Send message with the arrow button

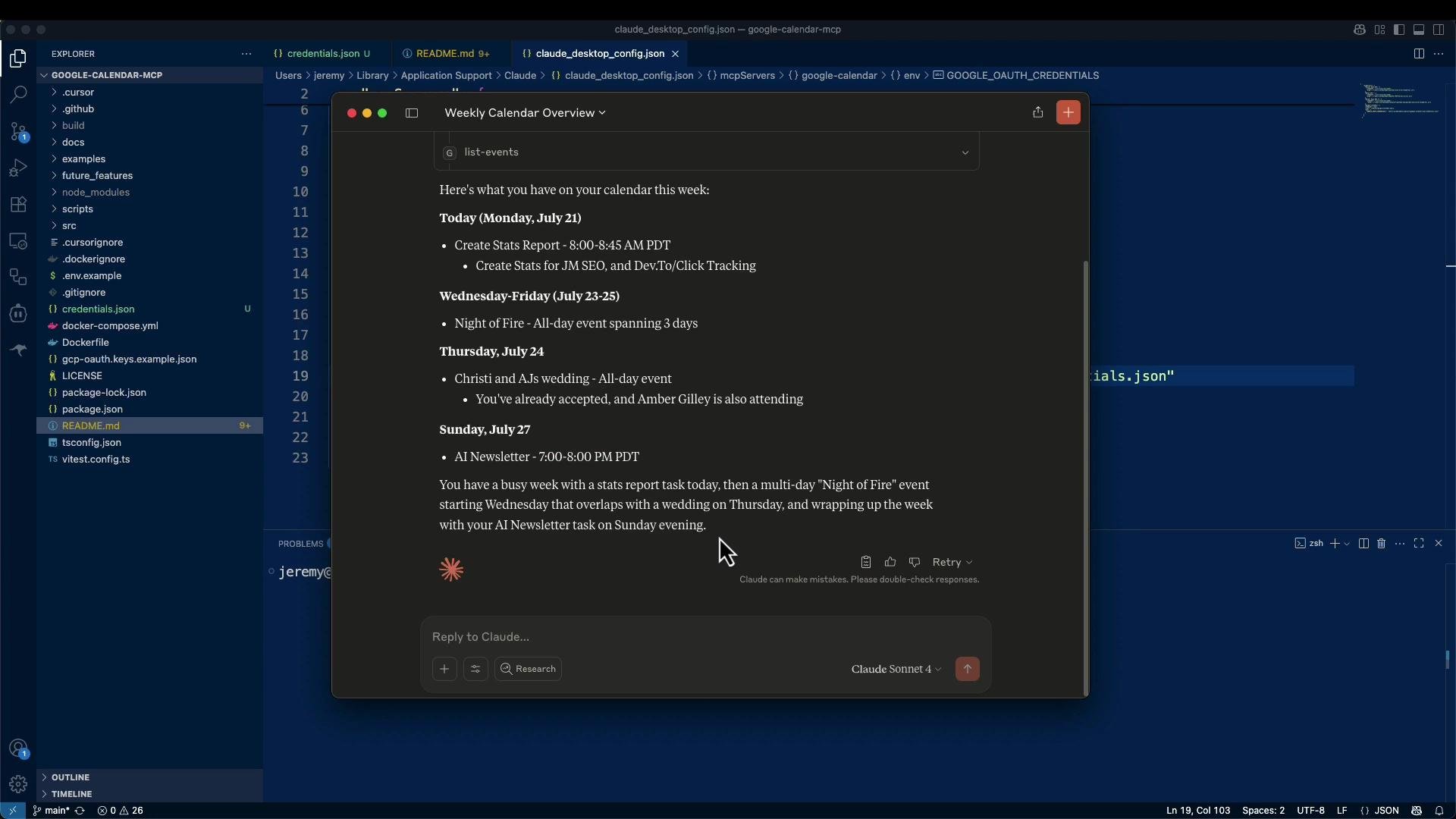pyautogui.click(x=968, y=669)
